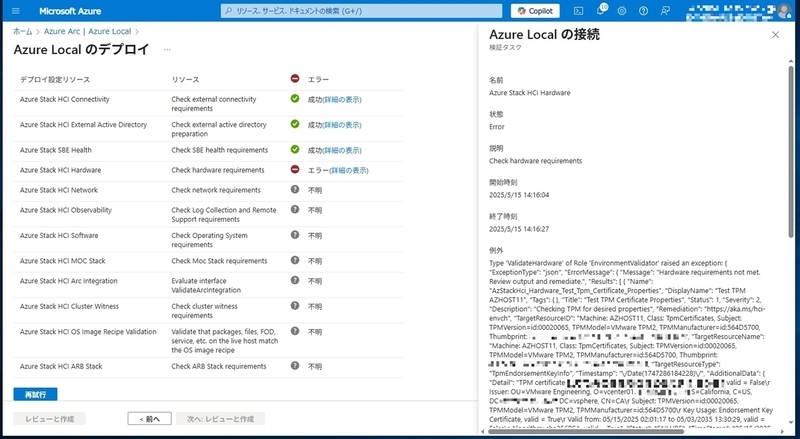The image size is (800, 439).
Task: Open the feedback icon in header
Action: [665, 11]
